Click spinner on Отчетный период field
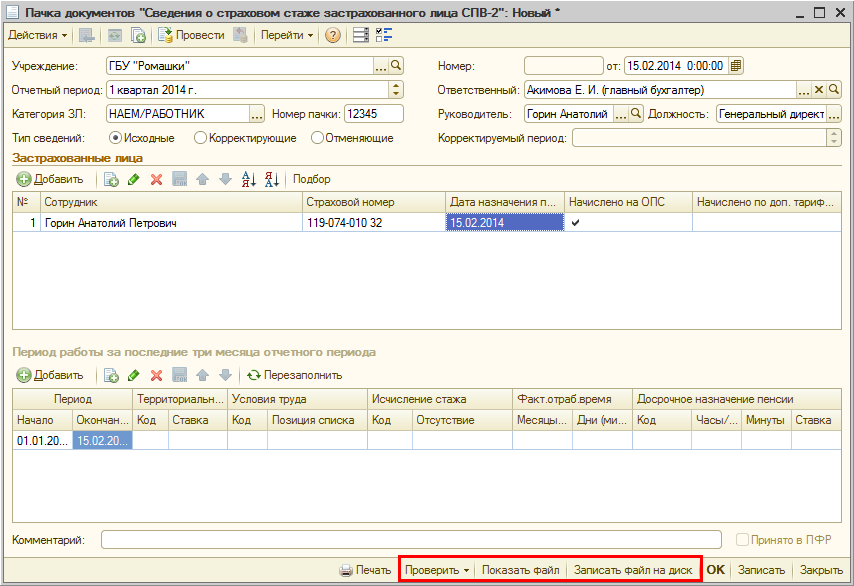Image resolution: width=854 pixels, height=586 pixels. click(396, 90)
